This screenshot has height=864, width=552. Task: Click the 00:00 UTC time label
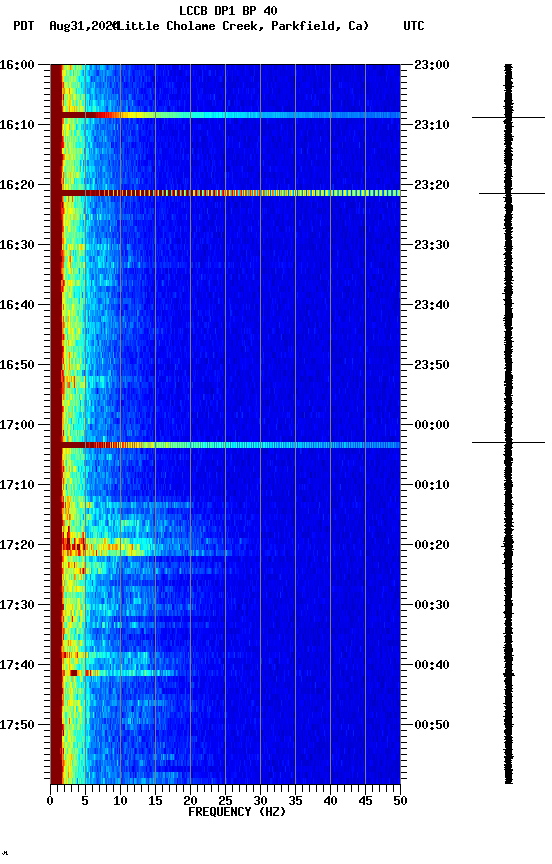(432, 425)
